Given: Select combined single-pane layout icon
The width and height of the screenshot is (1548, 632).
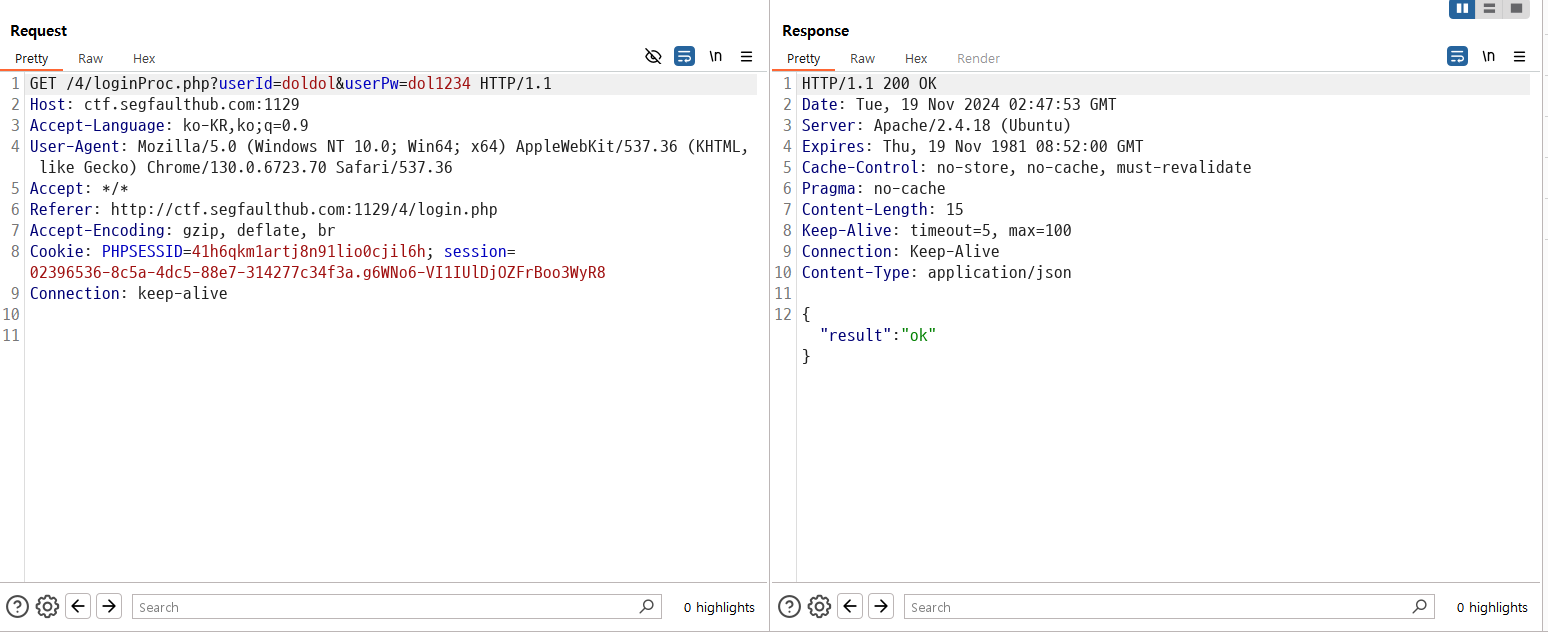Looking at the screenshot, I should pyautogui.click(x=1516, y=8).
